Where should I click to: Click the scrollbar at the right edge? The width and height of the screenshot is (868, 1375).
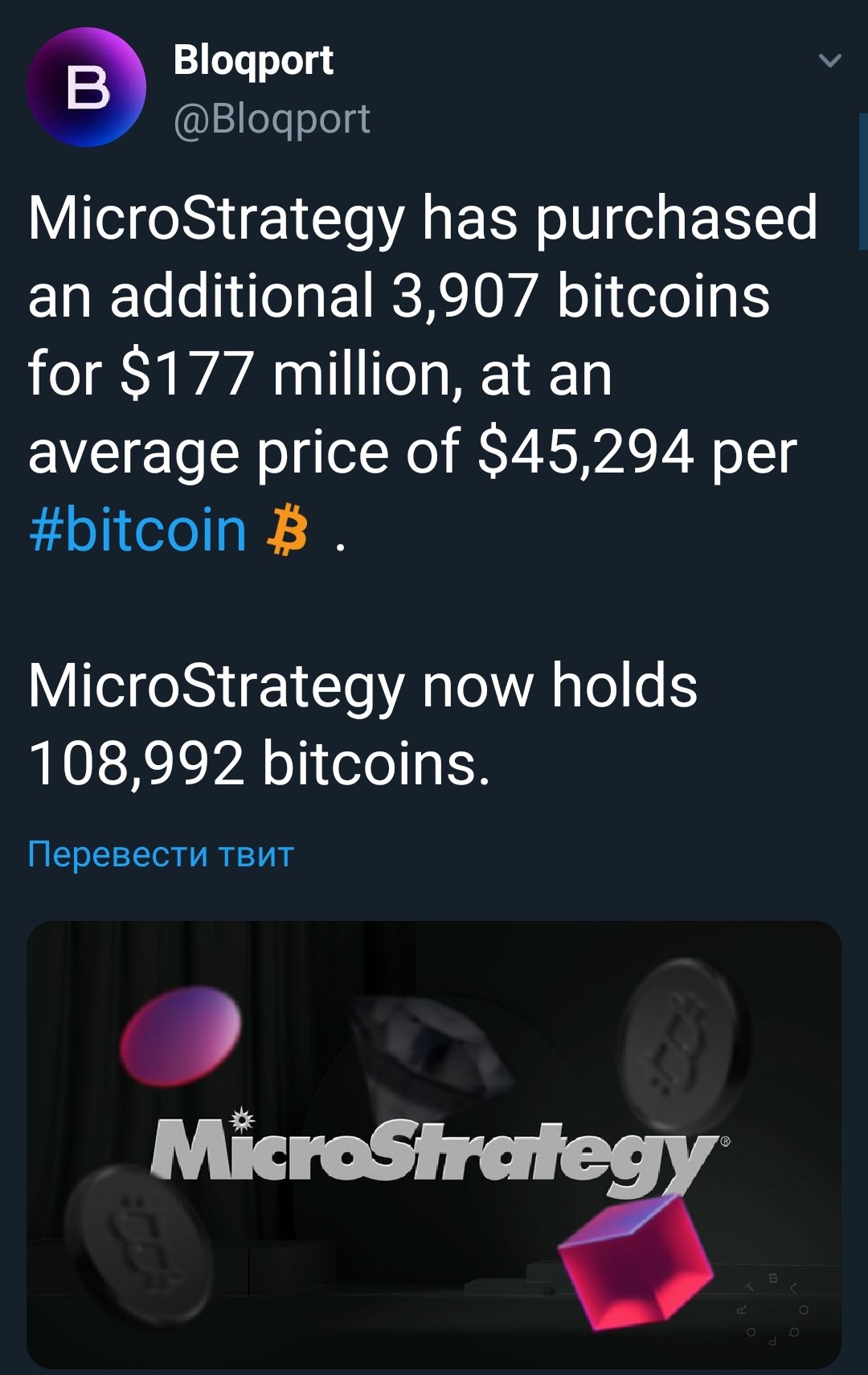click(x=863, y=182)
